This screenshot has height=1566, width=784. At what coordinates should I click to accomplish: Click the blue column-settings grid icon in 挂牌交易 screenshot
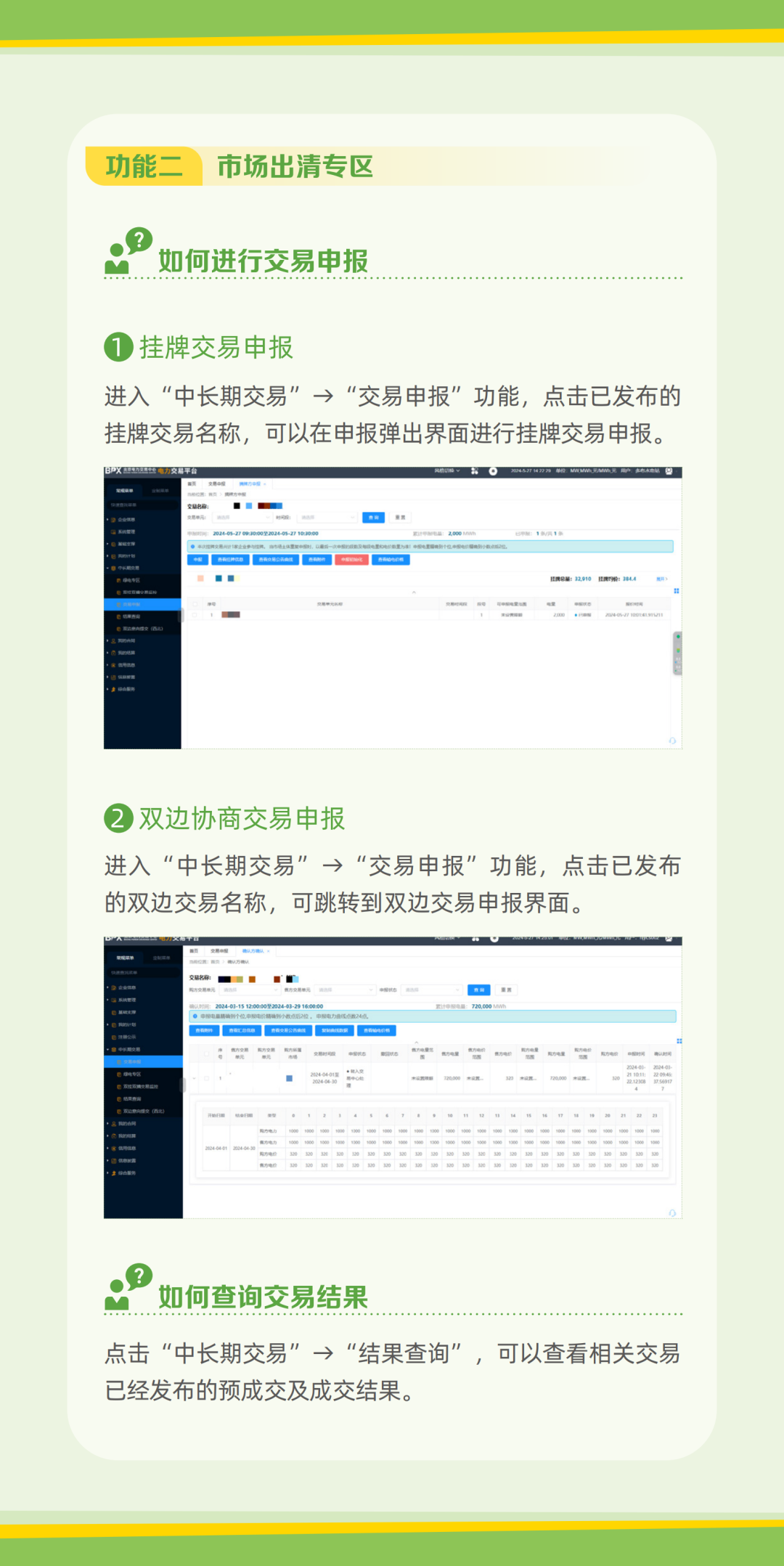[677, 590]
